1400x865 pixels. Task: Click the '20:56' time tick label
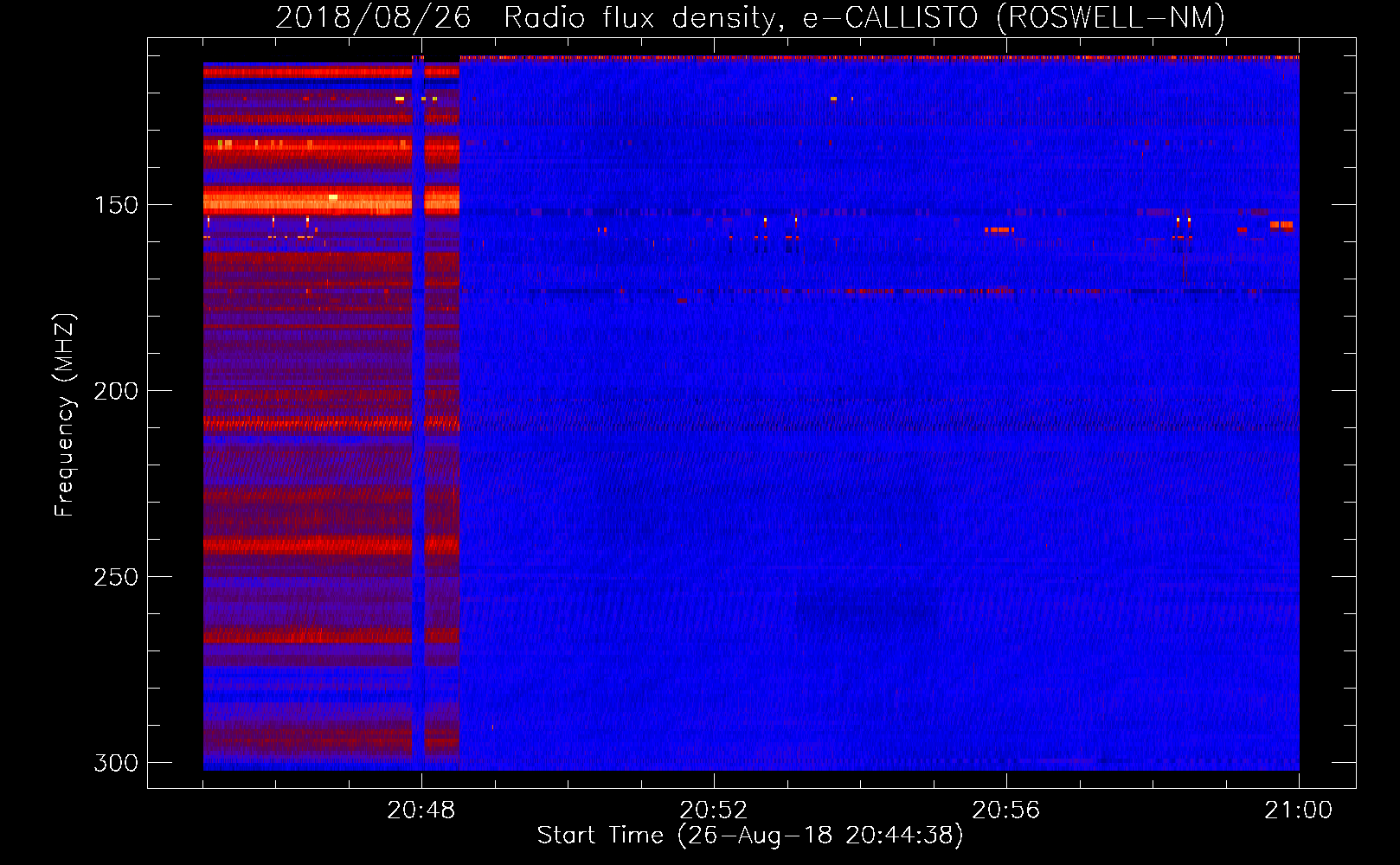point(1006,811)
